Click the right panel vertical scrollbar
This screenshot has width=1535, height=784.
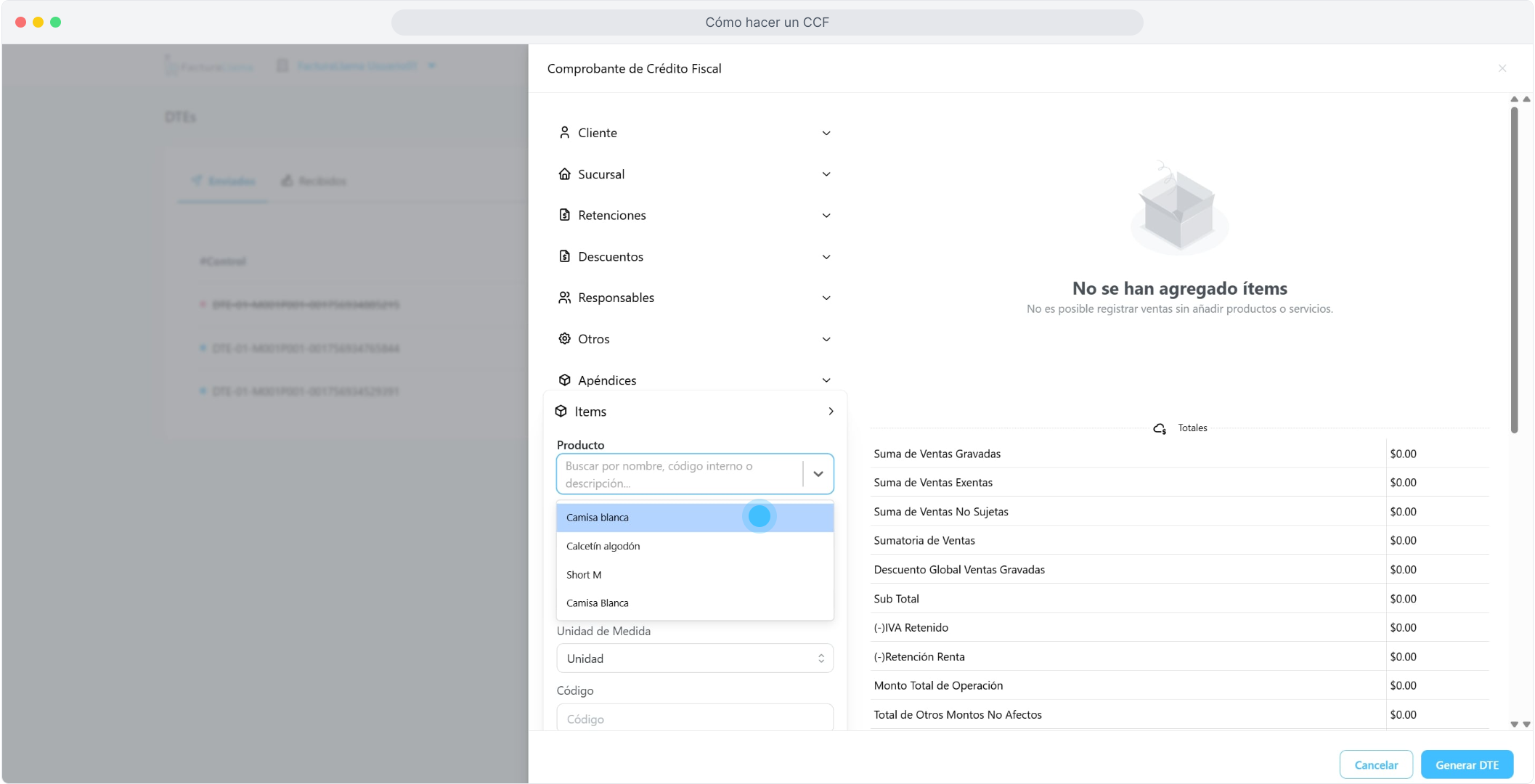pyautogui.click(x=1514, y=269)
